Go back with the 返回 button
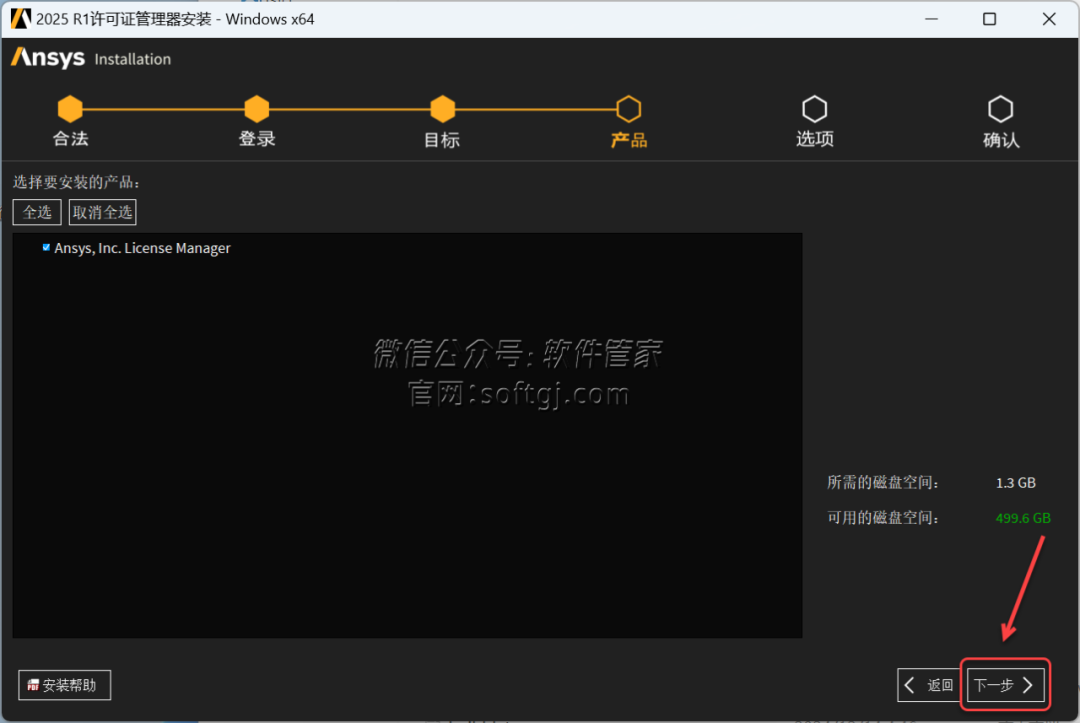Screen dimensions: 1080x723 pyautogui.click(x=930, y=685)
